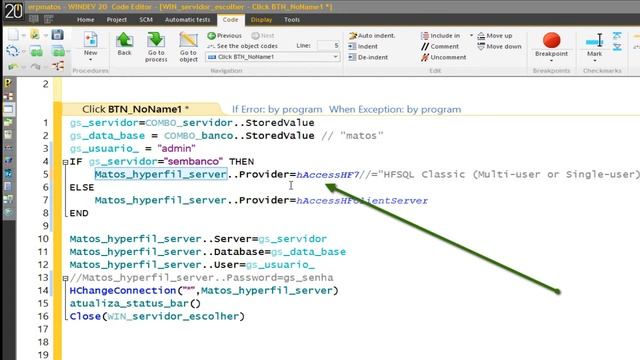The width and height of the screenshot is (640, 360).
Task: Open the Click BTN_NoName1 process dropdown
Action: coord(335,57)
